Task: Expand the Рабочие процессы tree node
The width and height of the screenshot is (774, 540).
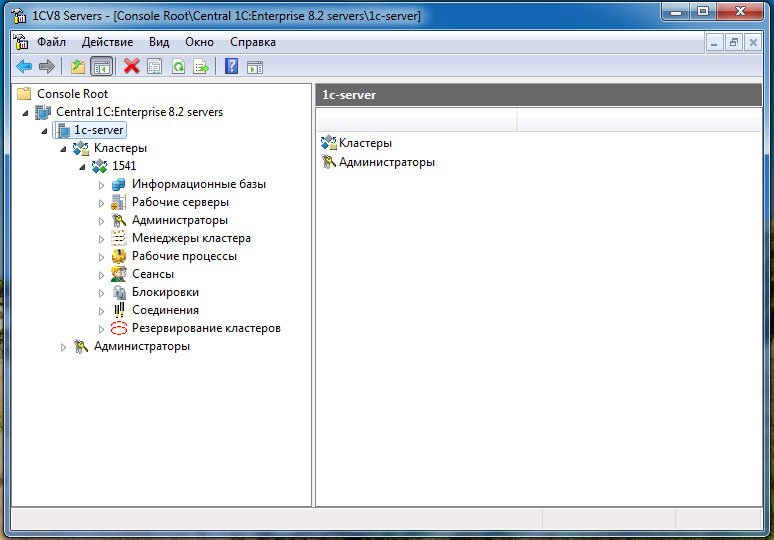Action: (101, 256)
